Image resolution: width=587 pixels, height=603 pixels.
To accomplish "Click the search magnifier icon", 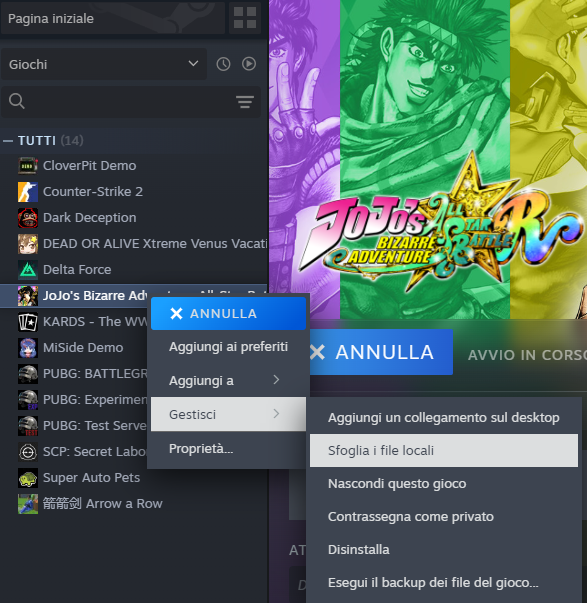I will tap(17, 102).
